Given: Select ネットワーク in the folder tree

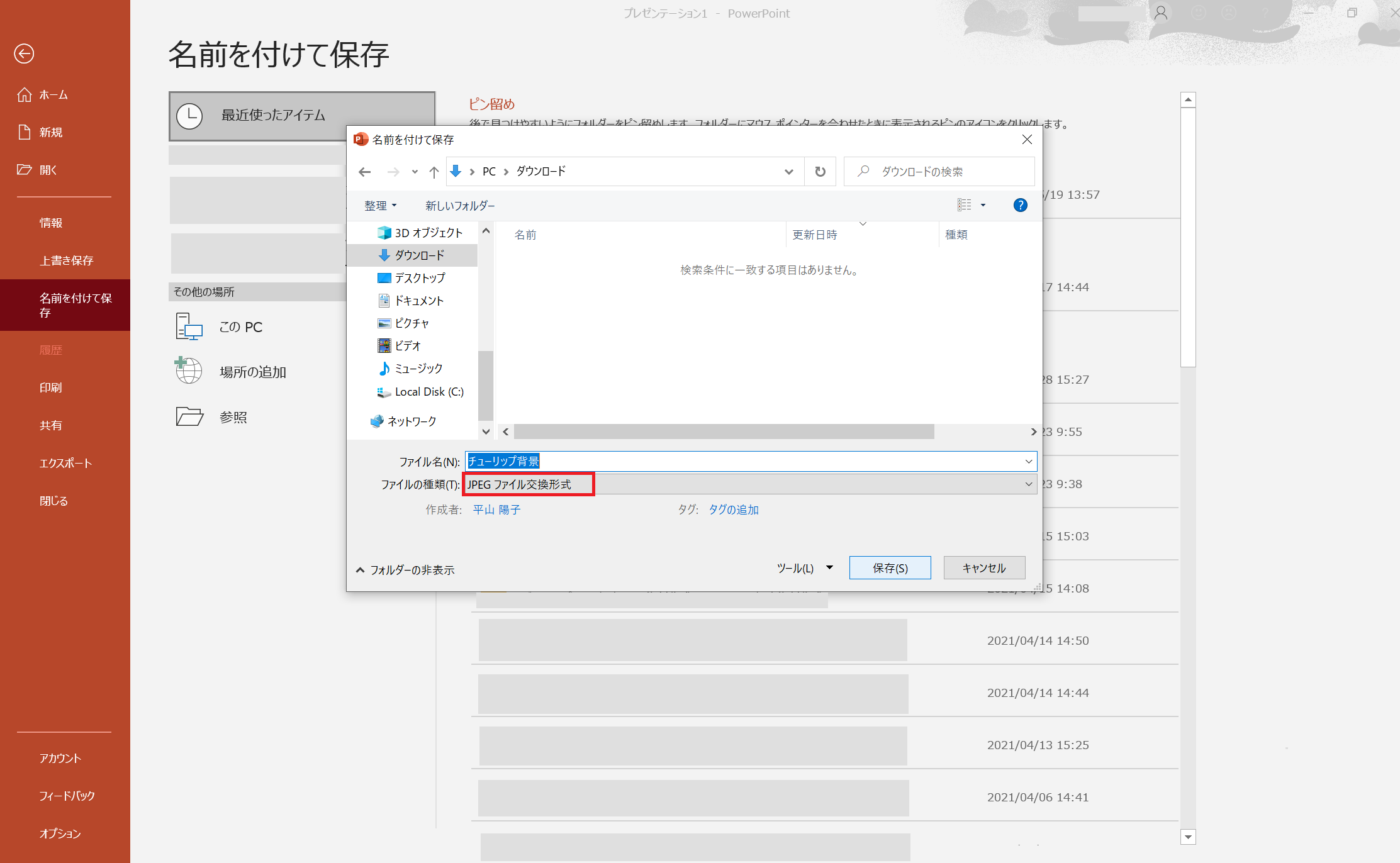Looking at the screenshot, I should coord(403,421).
